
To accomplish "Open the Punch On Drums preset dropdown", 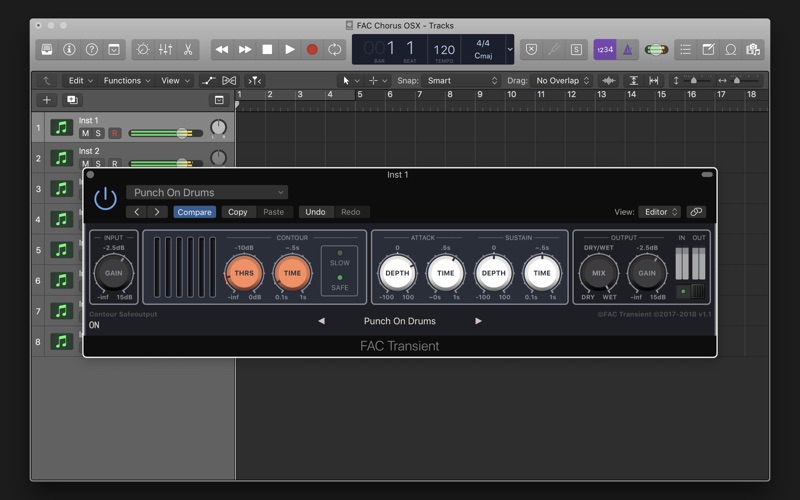I will [x=207, y=192].
